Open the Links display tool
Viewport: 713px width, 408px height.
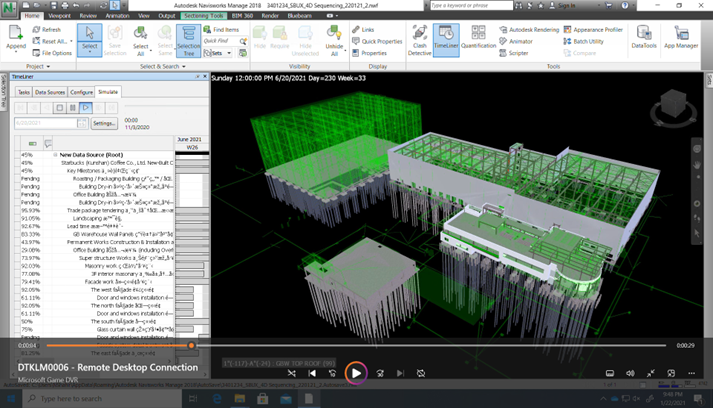point(363,30)
